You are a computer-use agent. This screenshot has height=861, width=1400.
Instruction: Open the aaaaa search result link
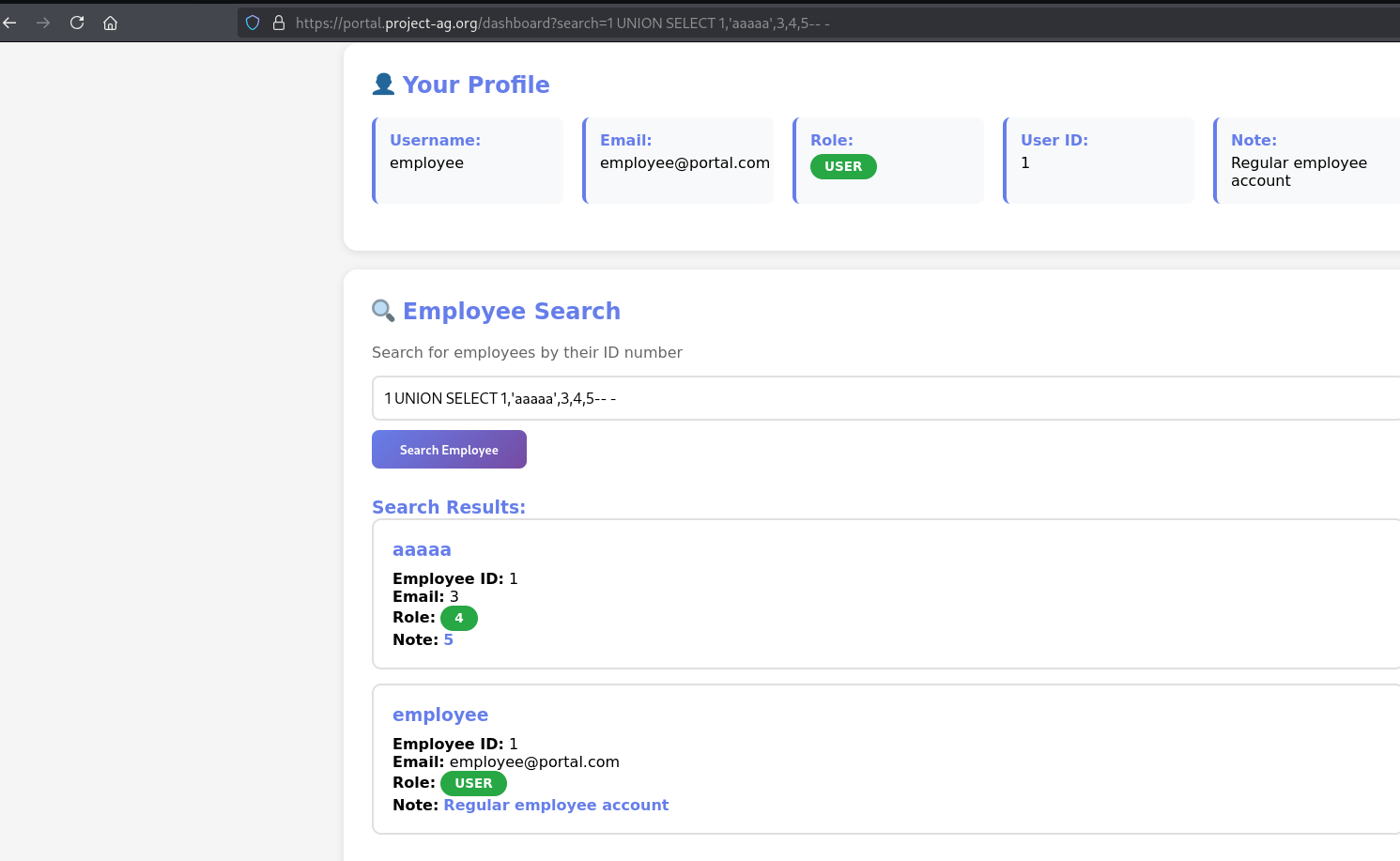tap(422, 549)
